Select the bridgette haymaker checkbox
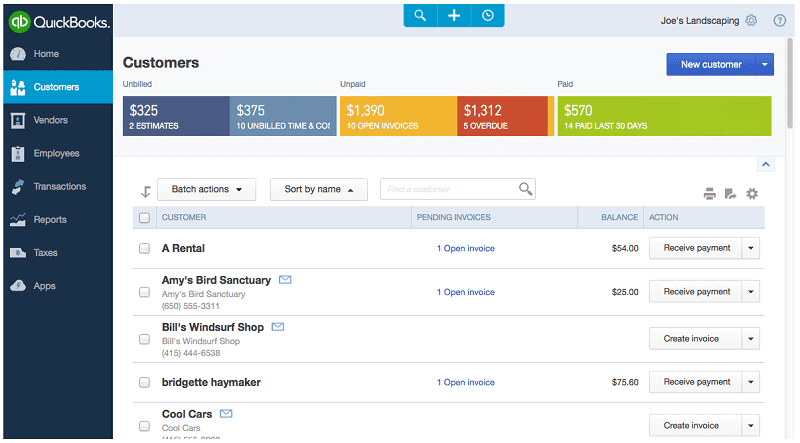The image size is (800, 443). (x=144, y=382)
